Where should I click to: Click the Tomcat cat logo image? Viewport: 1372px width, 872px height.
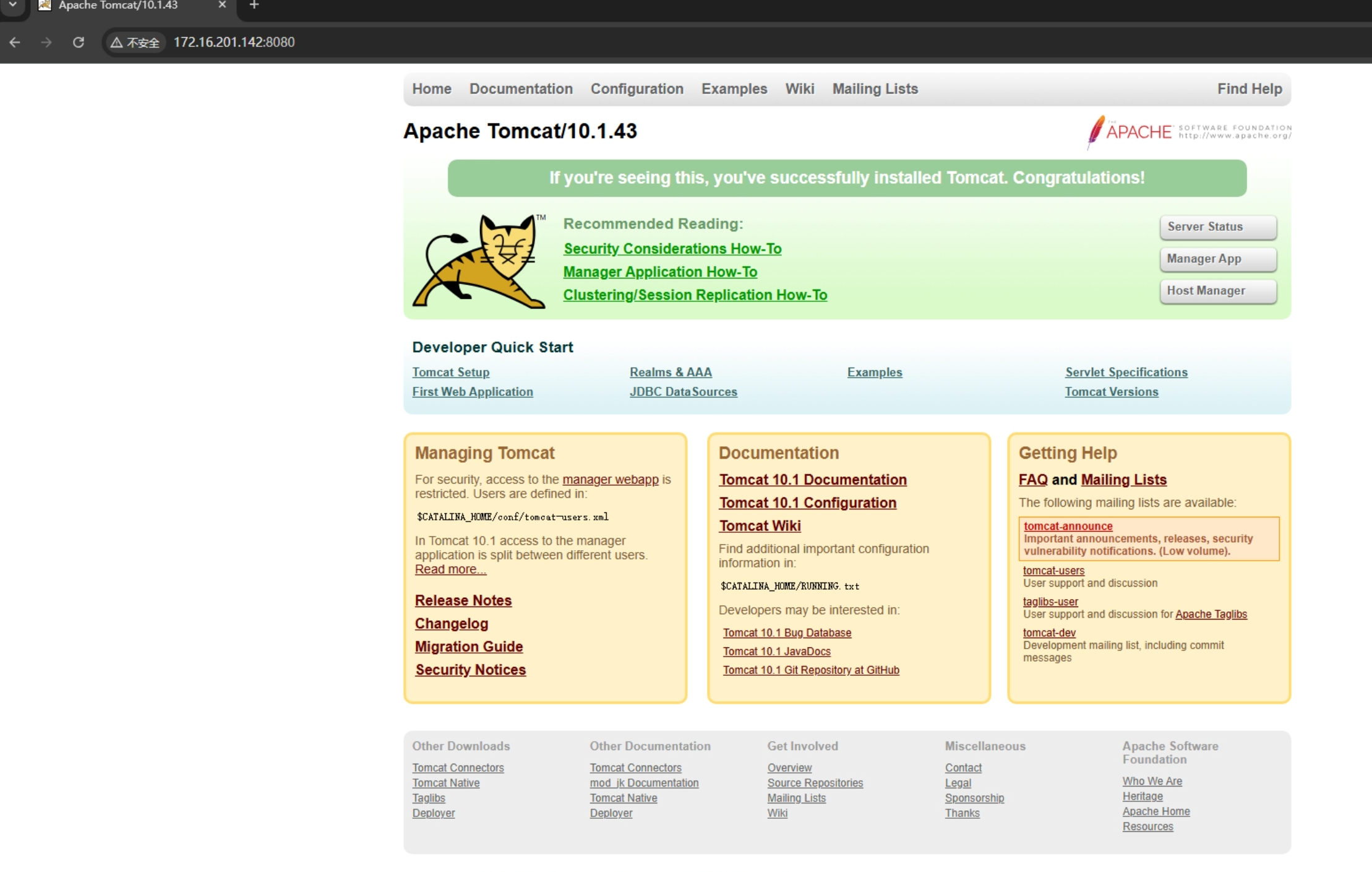click(480, 261)
